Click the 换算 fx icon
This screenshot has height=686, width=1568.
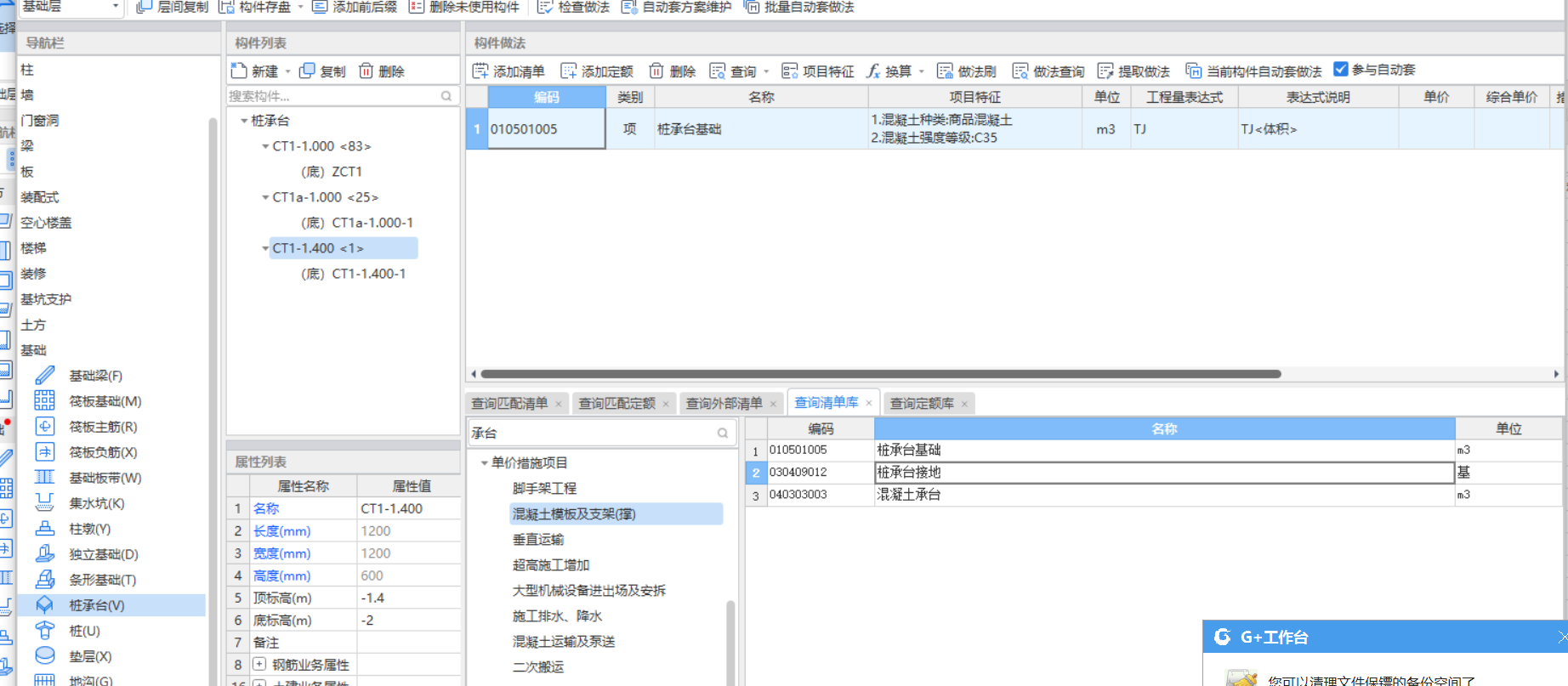pyautogui.click(x=873, y=71)
